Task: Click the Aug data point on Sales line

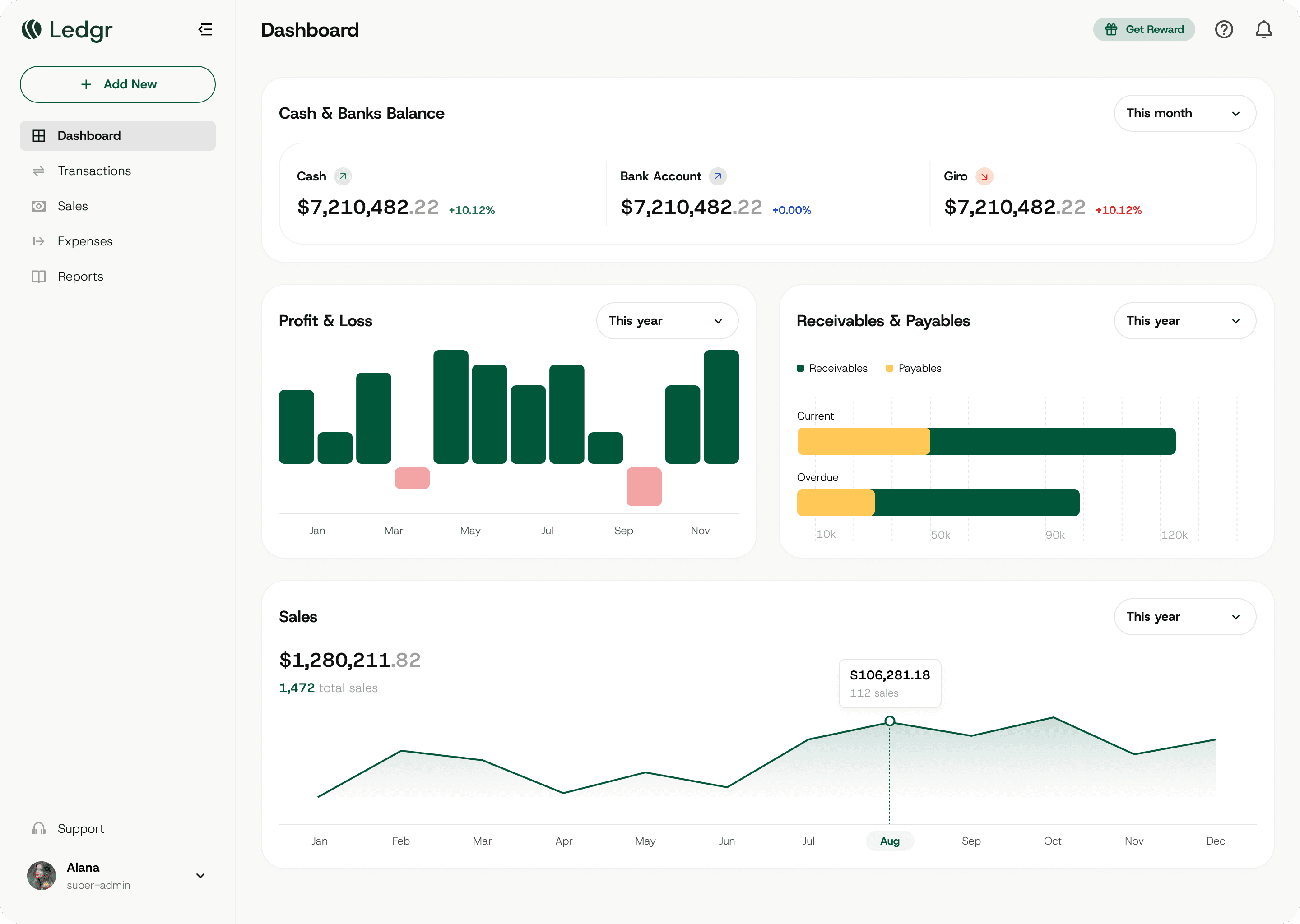Action: pos(890,721)
